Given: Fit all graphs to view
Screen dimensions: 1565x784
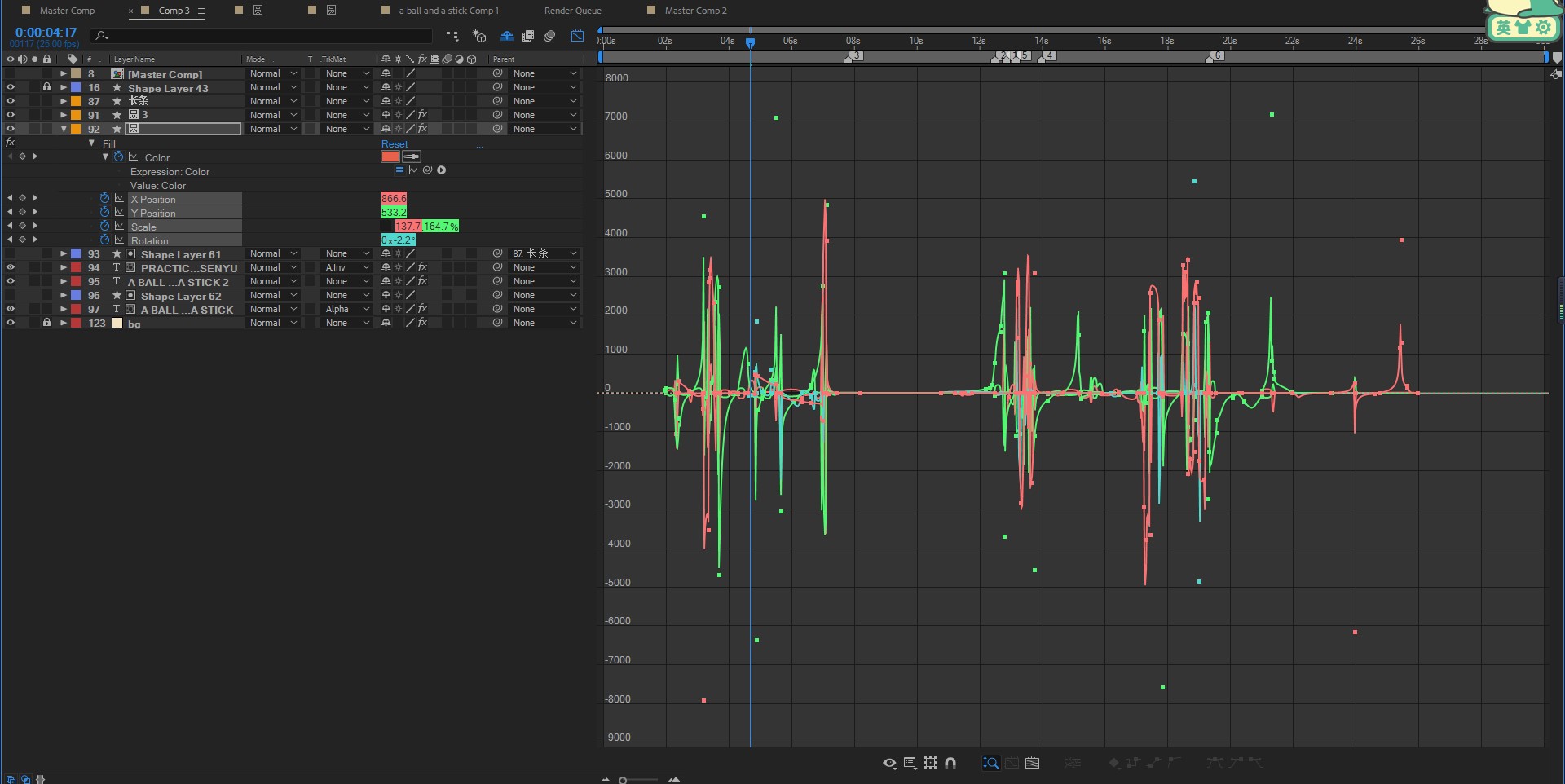Looking at the screenshot, I should tap(1032, 763).
